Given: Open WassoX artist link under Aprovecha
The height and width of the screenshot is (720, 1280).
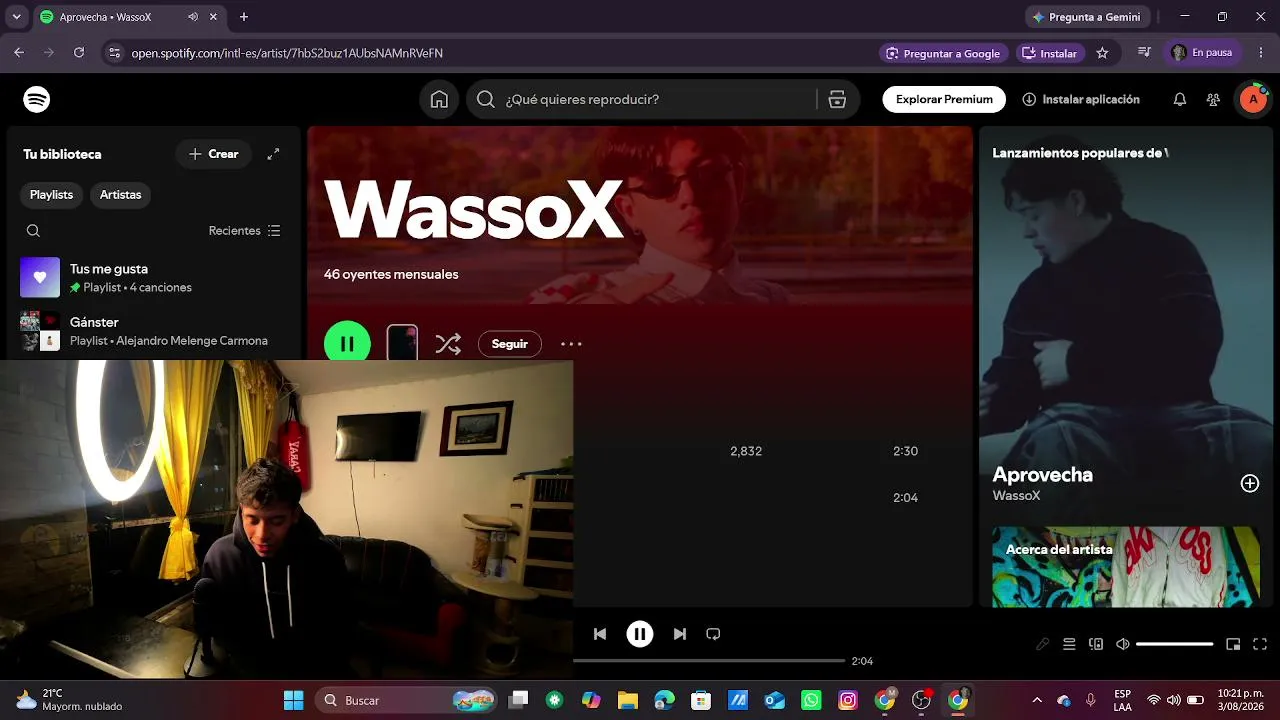Looking at the screenshot, I should click(x=1016, y=496).
